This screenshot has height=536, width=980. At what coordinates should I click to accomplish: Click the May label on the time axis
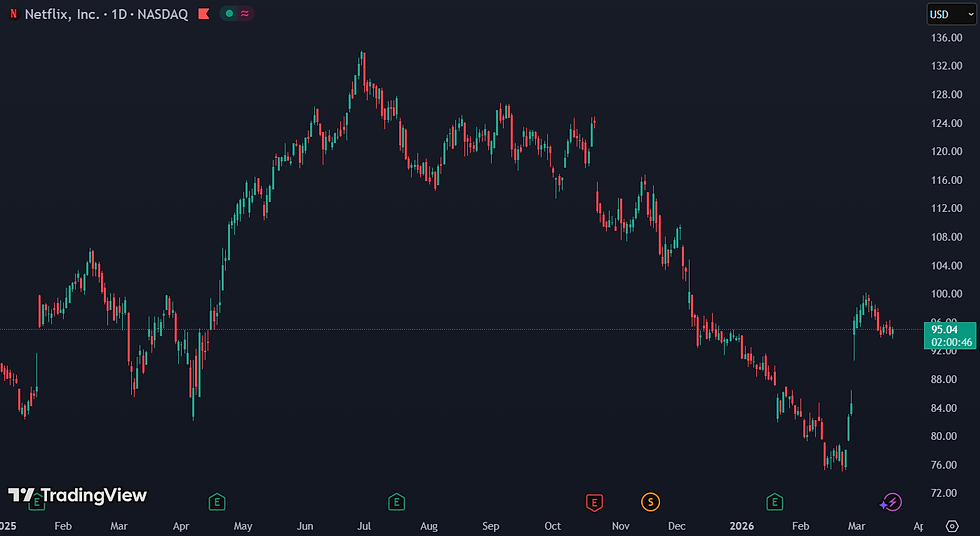tap(242, 526)
